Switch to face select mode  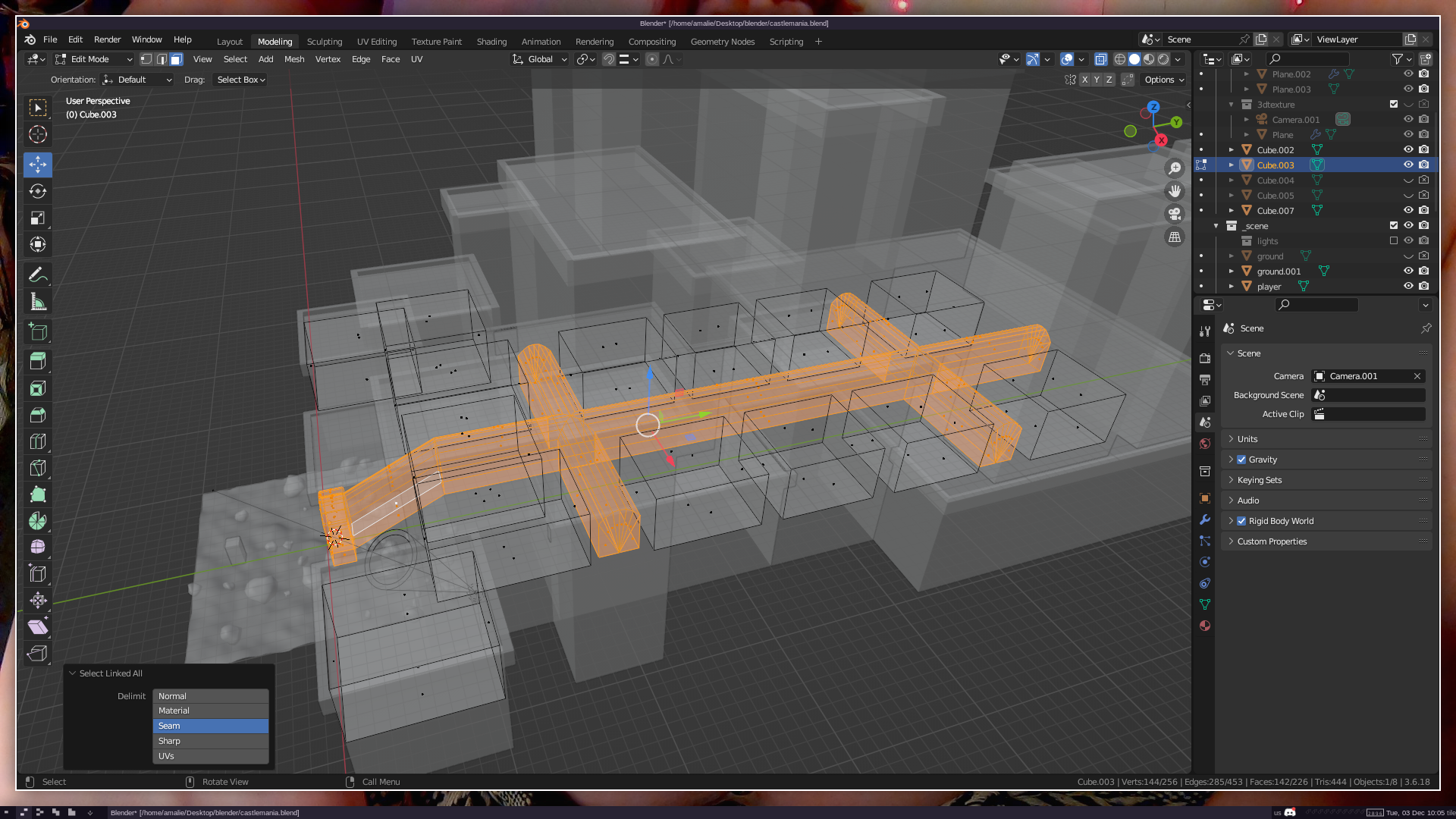177,59
